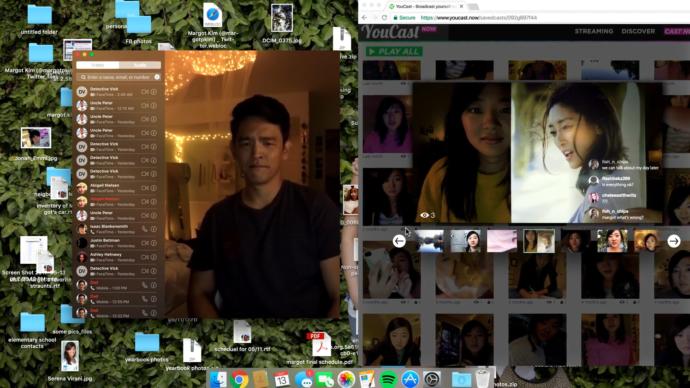This screenshot has height=388, width=690.
Task: Click the info icon in Abigail Nielsen row
Action: tap(154, 188)
